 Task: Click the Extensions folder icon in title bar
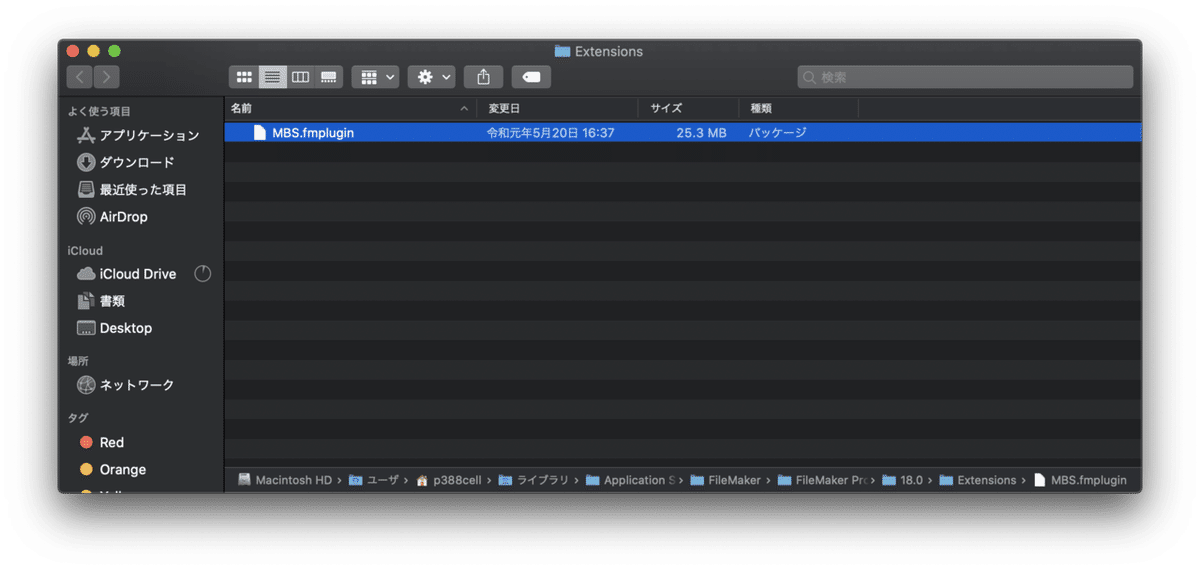(x=562, y=51)
